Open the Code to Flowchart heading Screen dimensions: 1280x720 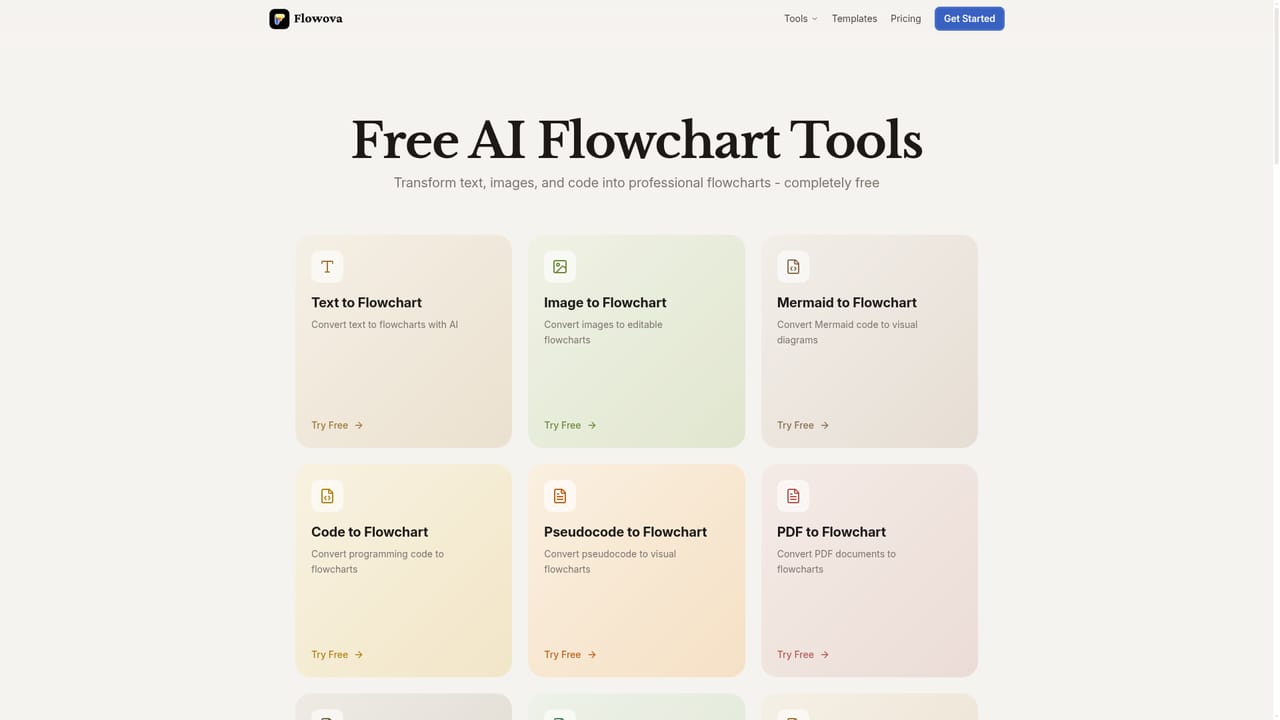(x=369, y=532)
